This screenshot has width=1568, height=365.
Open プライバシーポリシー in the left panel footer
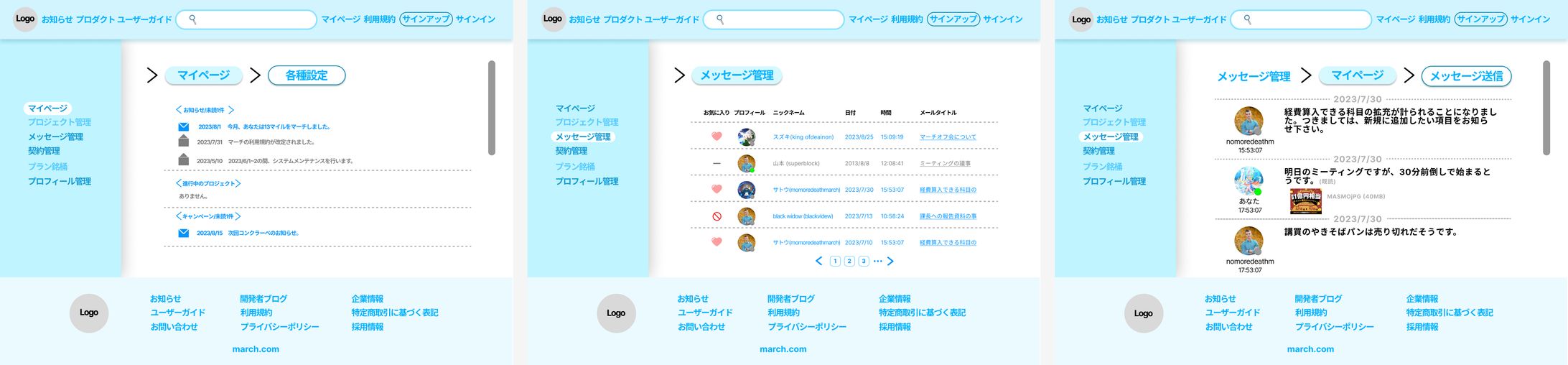click(280, 327)
